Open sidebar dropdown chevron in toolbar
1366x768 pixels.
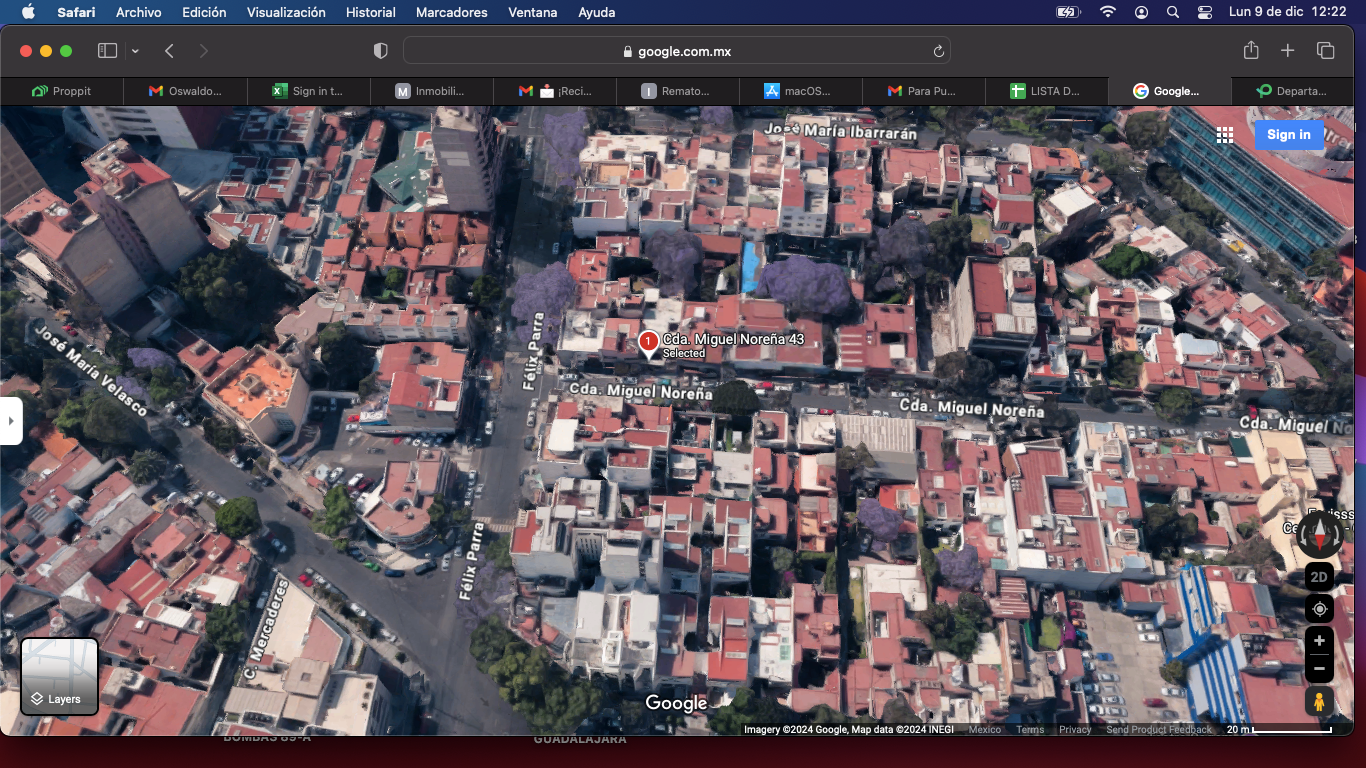tap(135, 51)
